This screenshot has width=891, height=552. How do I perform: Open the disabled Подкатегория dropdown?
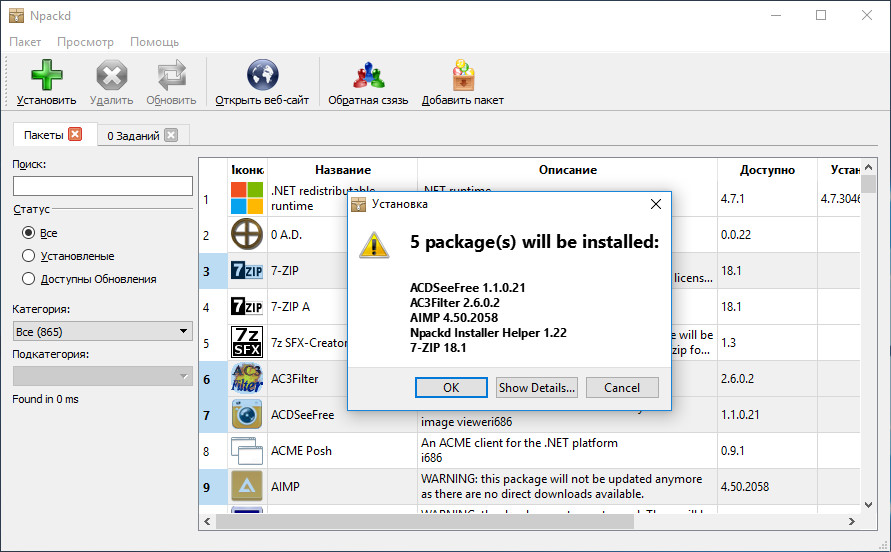point(103,376)
